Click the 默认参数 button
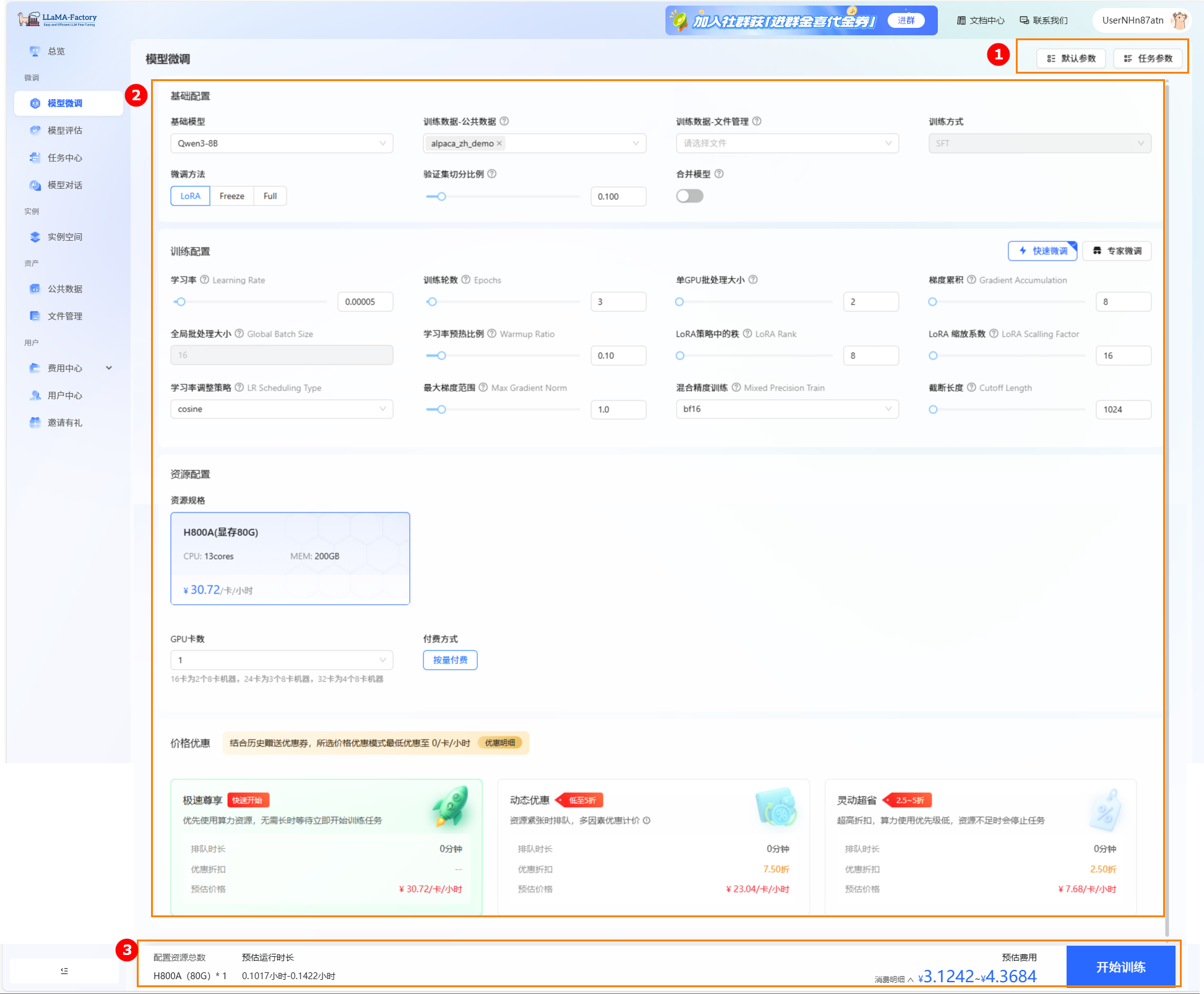1204x994 pixels. [1071, 58]
